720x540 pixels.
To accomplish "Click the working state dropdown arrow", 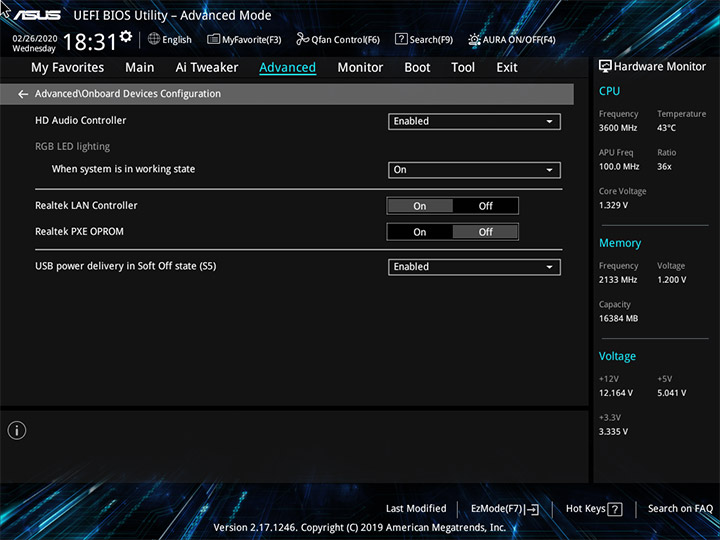I will tap(549, 170).
